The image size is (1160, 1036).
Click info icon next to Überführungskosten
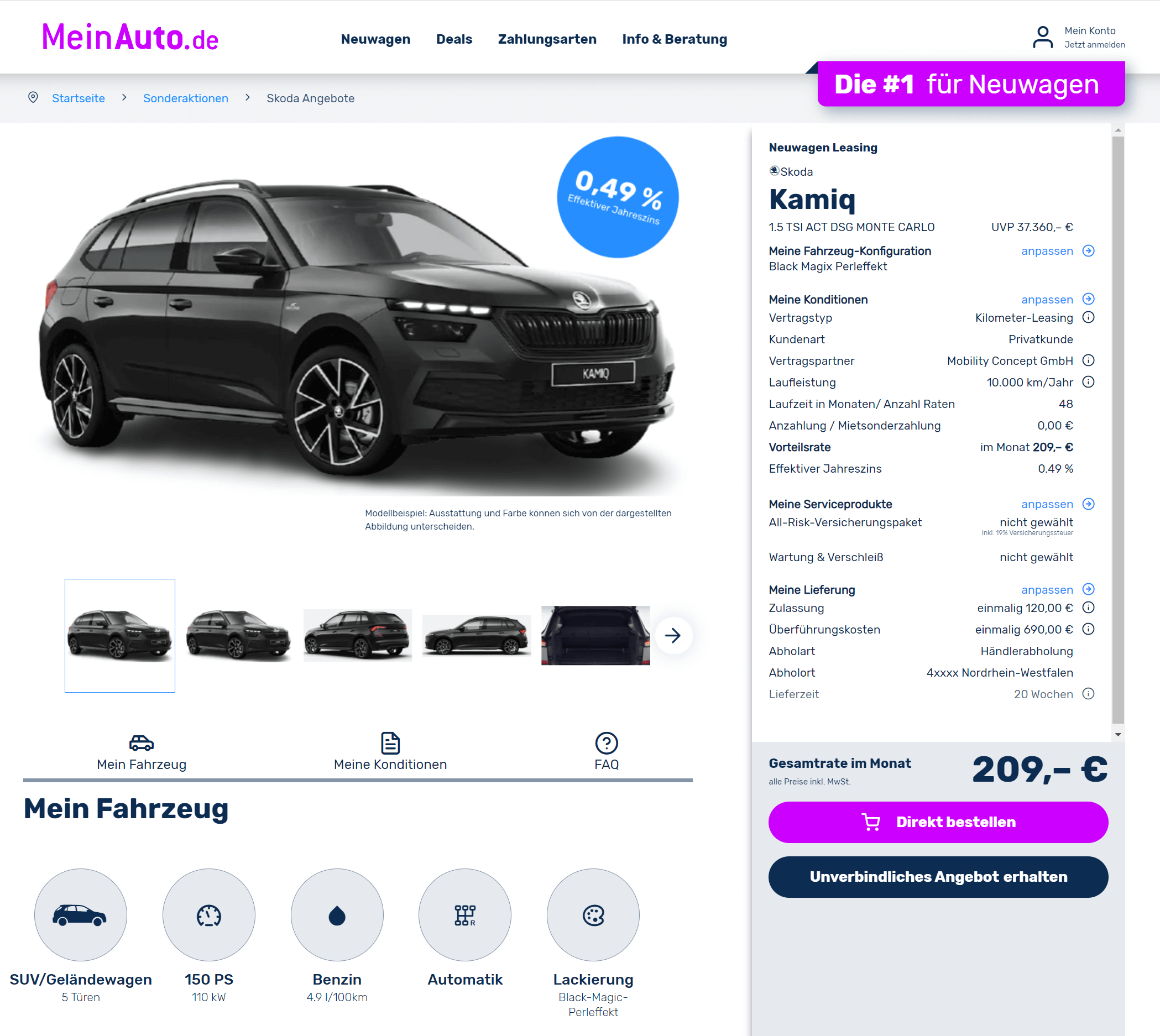(1088, 630)
